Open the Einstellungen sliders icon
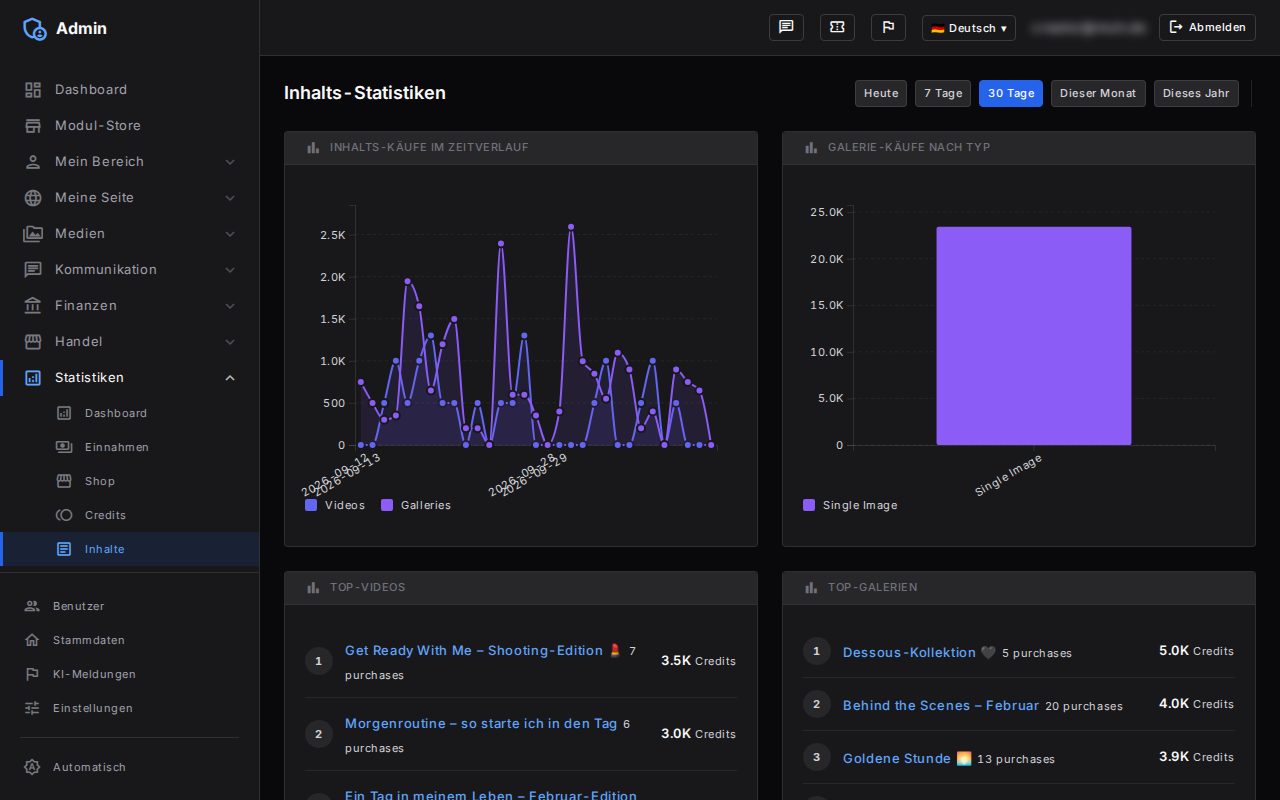 [32, 708]
